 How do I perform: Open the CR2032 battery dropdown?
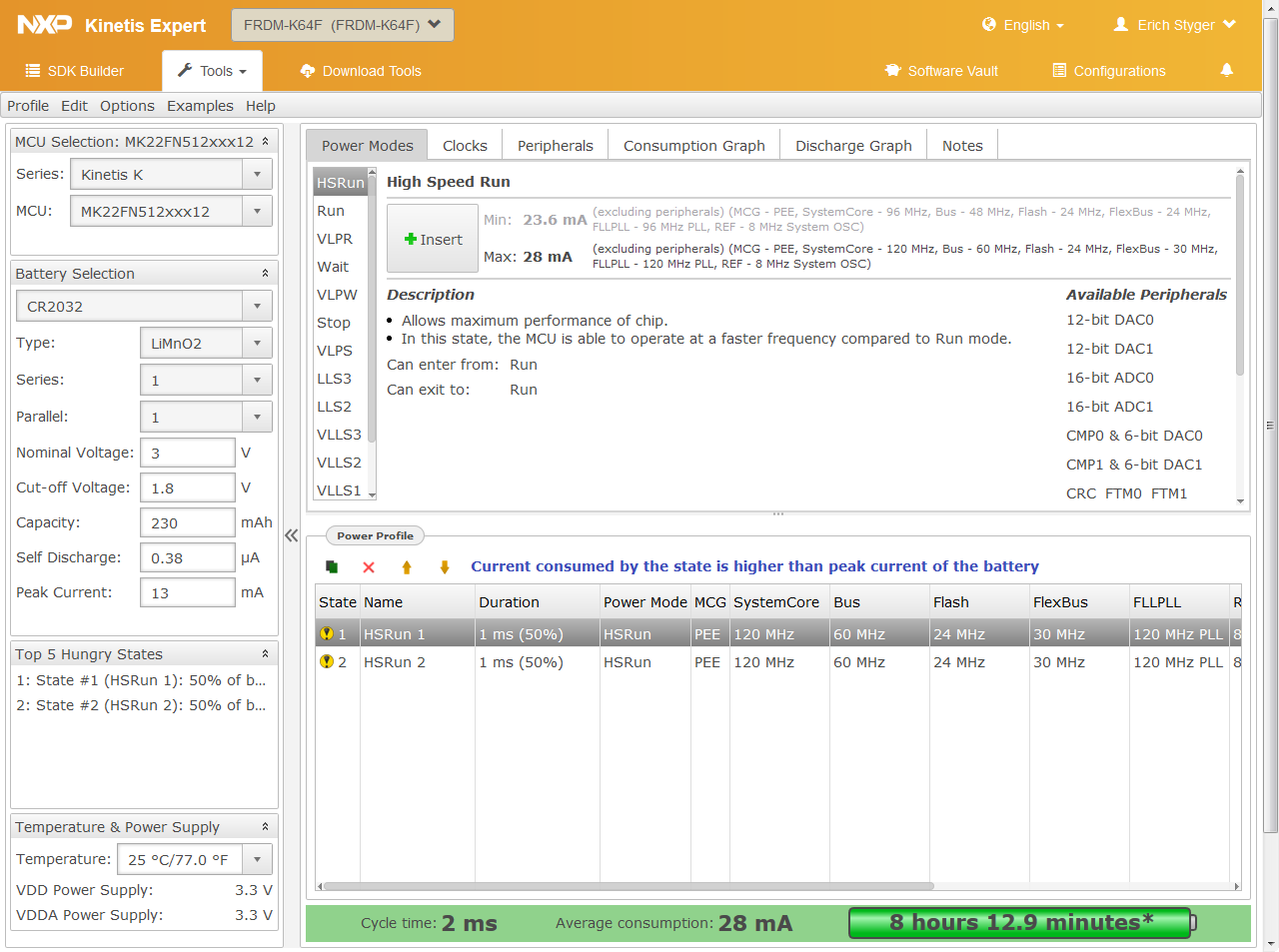coord(257,307)
